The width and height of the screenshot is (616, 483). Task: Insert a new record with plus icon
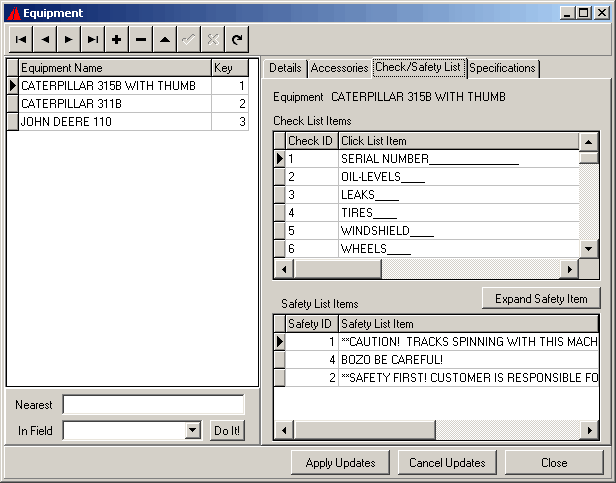coord(116,39)
